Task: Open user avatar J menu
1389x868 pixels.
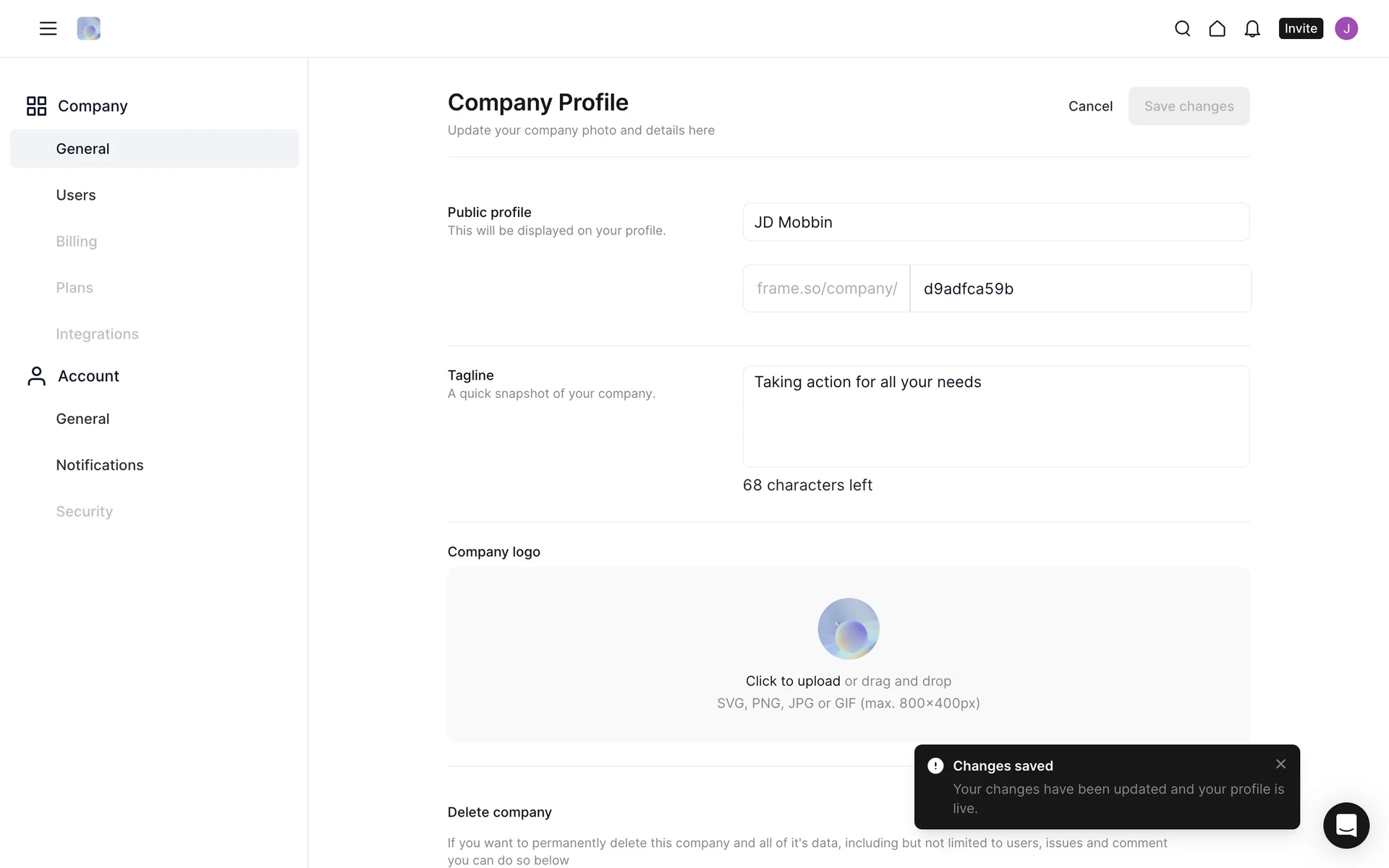Action: point(1346,28)
